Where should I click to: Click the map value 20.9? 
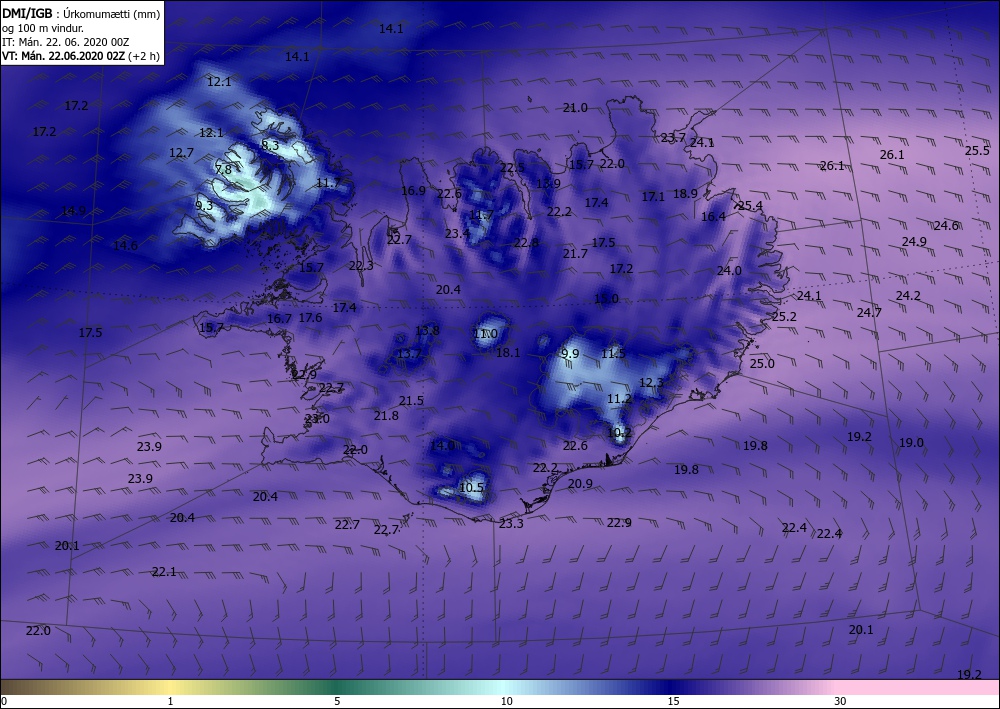pyautogui.click(x=580, y=484)
